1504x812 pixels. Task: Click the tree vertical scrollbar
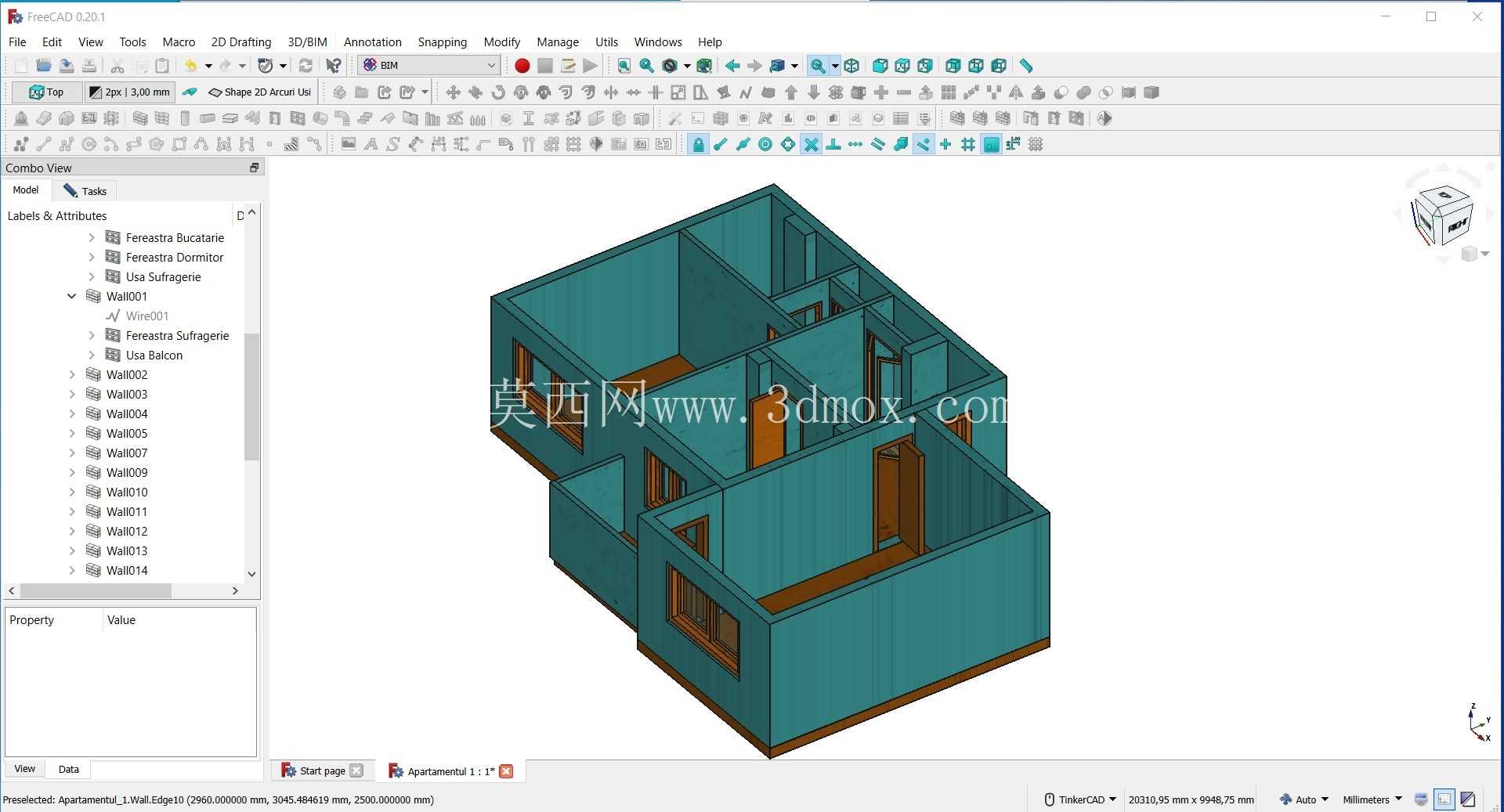pos(251,397)
